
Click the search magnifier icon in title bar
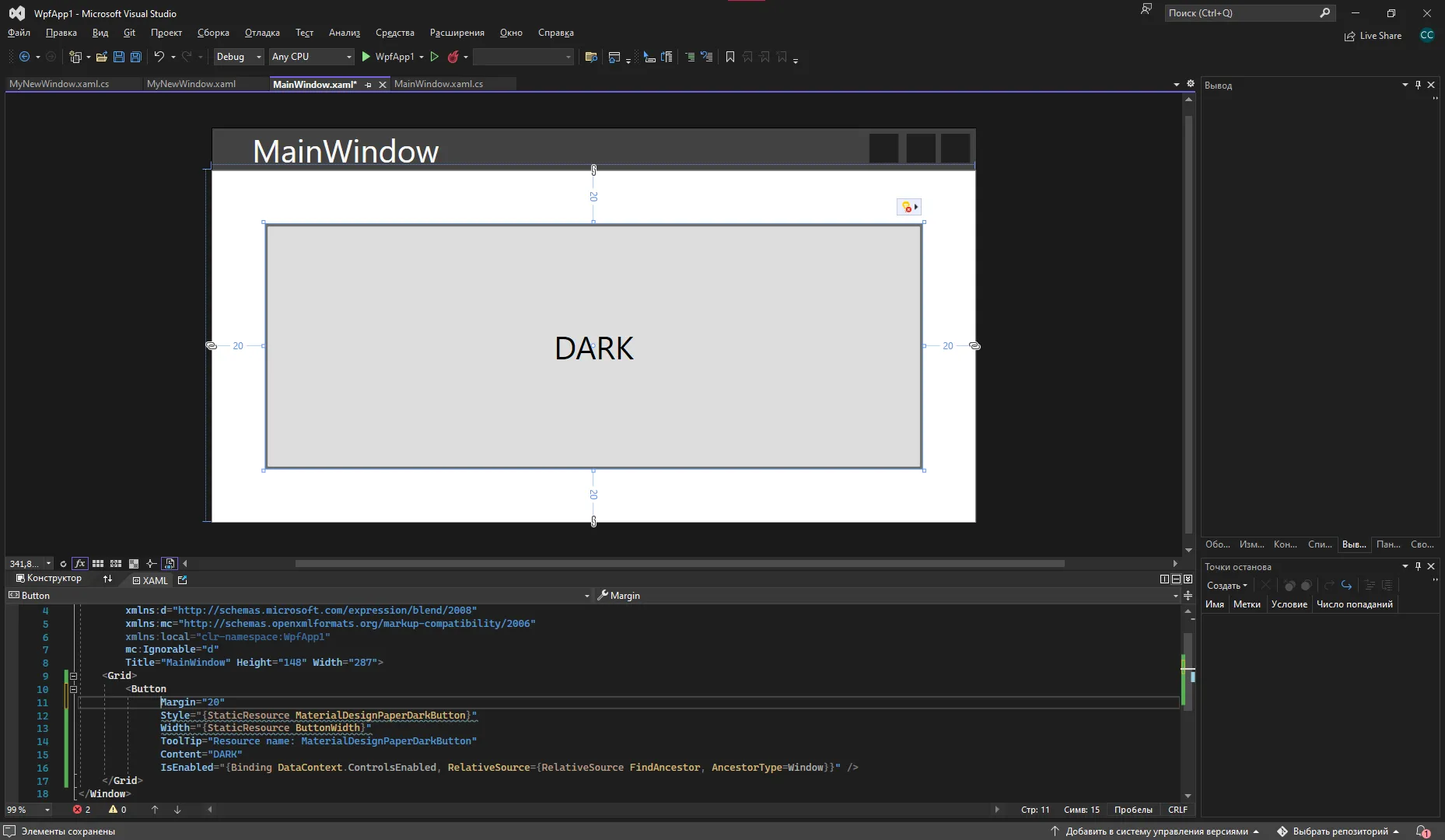click(x=1325, y=12)
